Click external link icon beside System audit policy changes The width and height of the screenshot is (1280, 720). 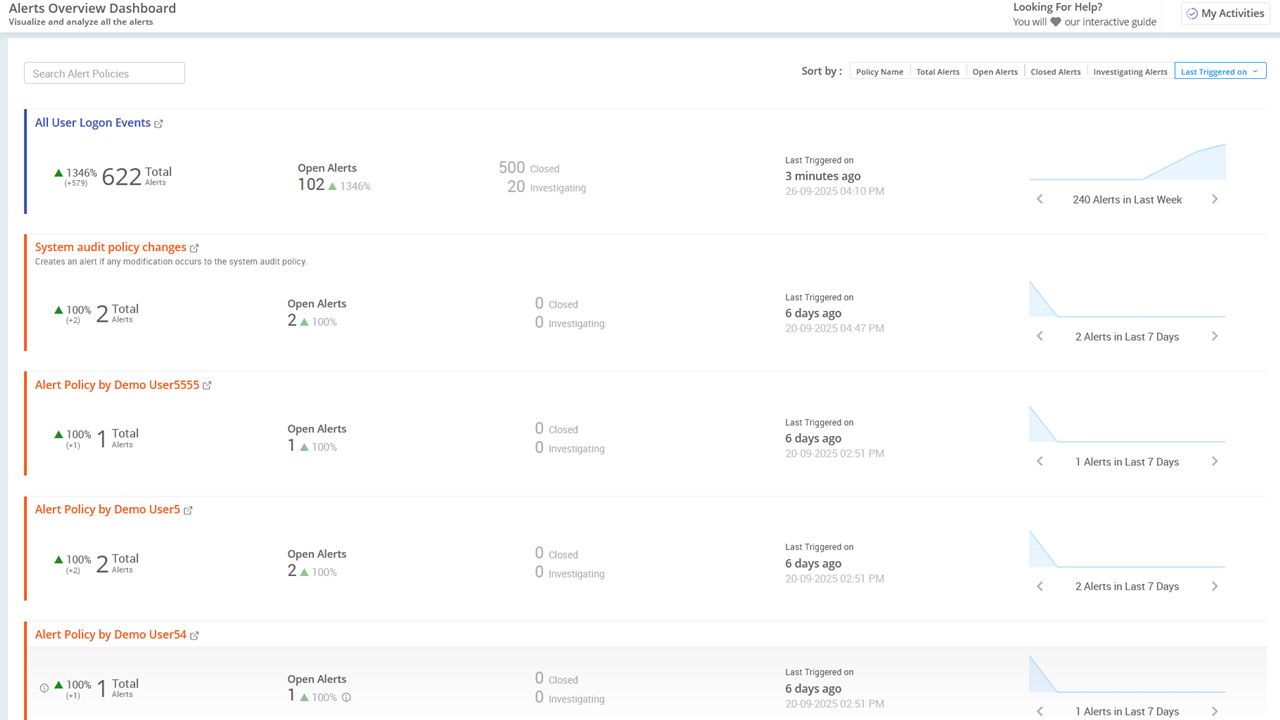[x=196, y=247]
